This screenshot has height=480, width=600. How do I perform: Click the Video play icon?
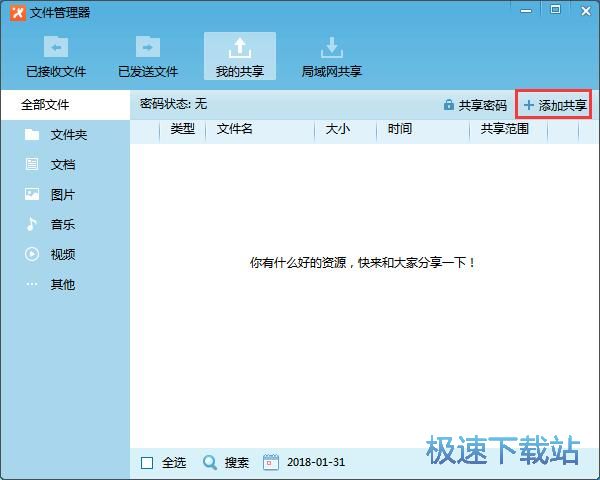32,255
